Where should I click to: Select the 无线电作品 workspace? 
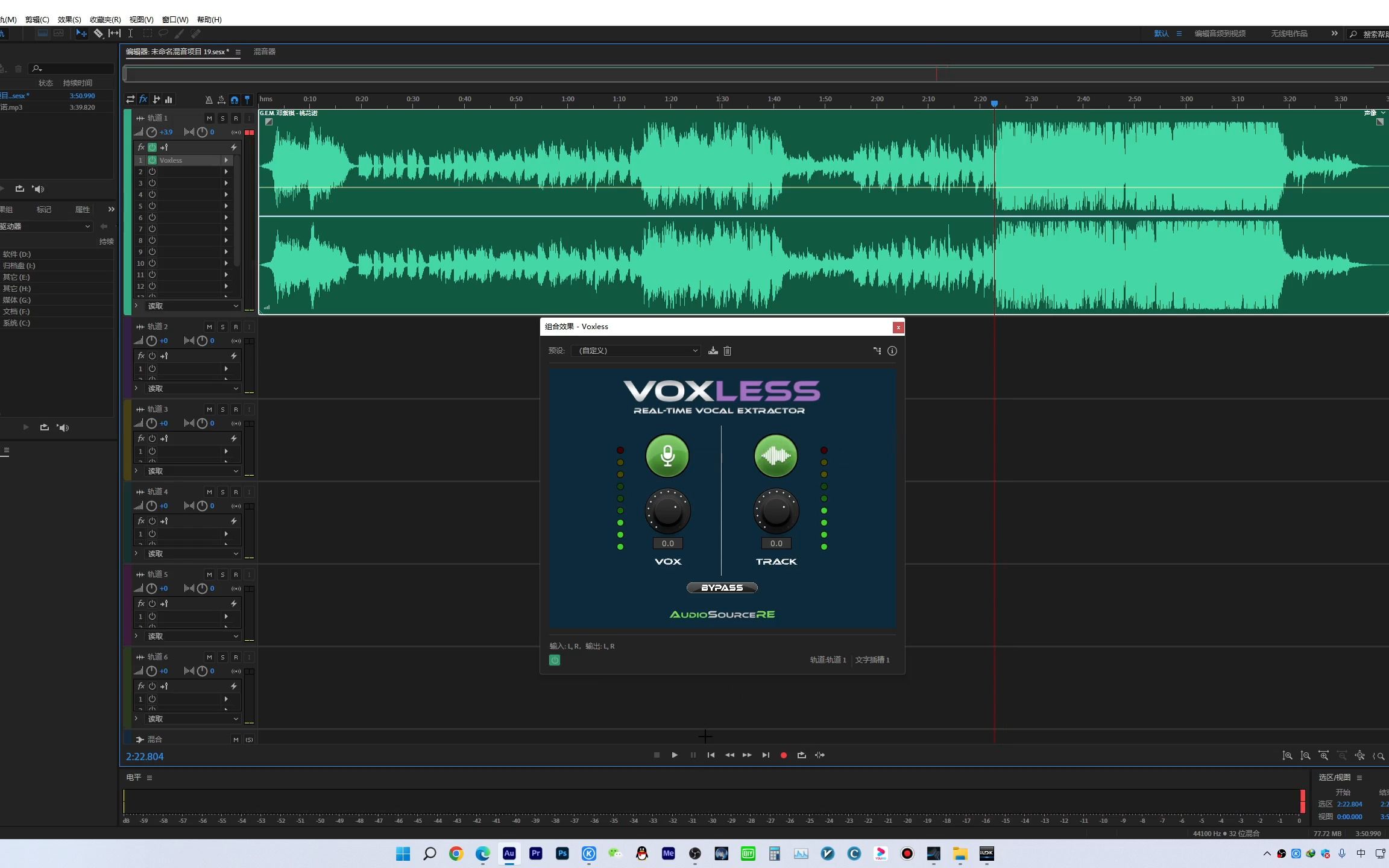click(1289, 34)
